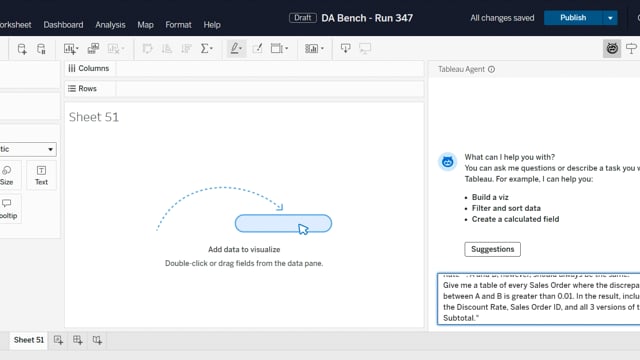This screenshot has width=640, height=360.
Task: Click the Columns shelf drop area
Action: coord(270,69)
